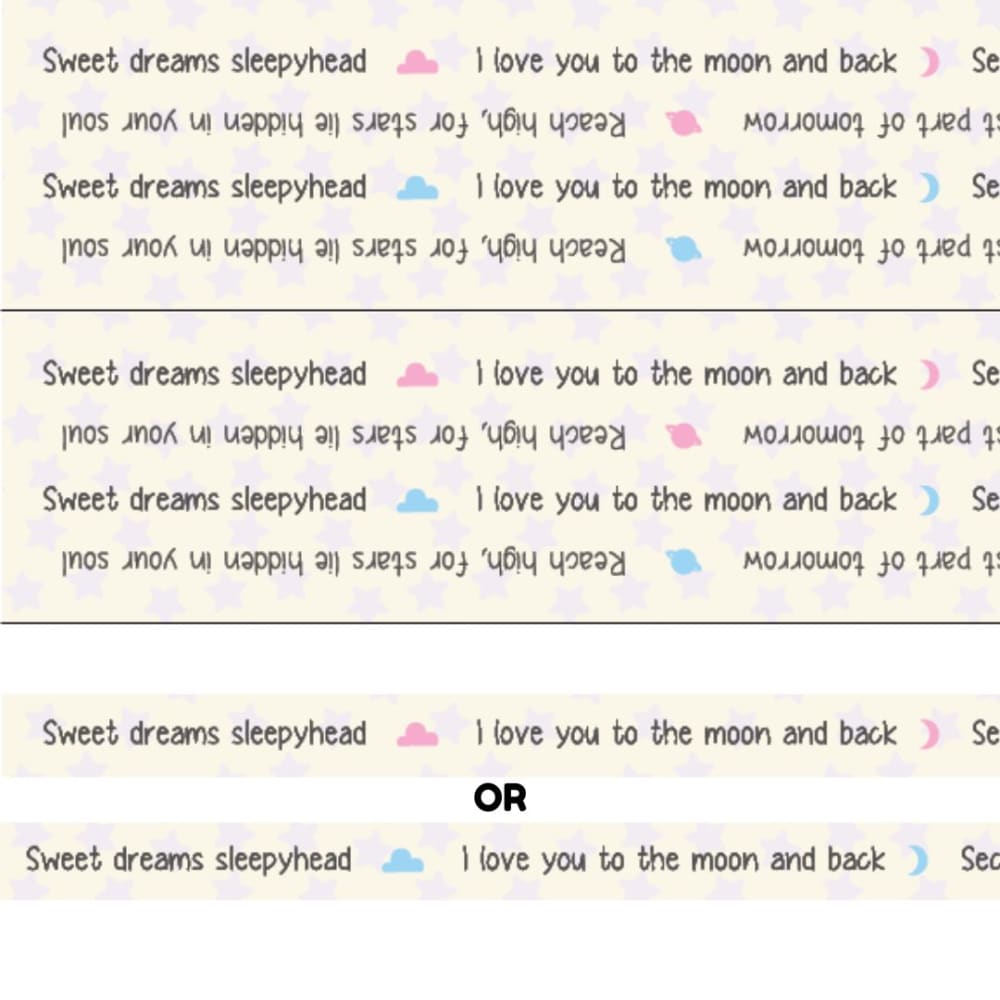Click the pink crescent moon just above OR

930,735
